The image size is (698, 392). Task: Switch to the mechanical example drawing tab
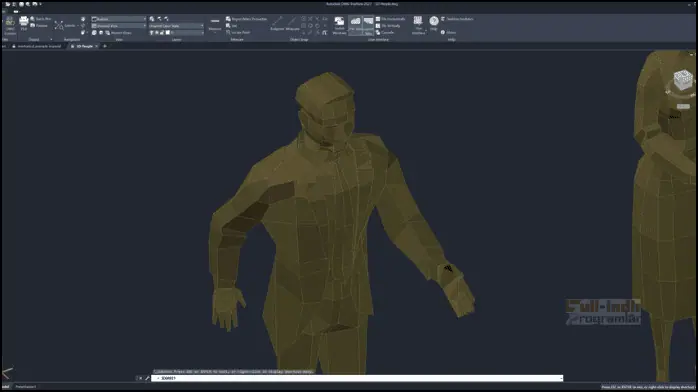(37, 46)
